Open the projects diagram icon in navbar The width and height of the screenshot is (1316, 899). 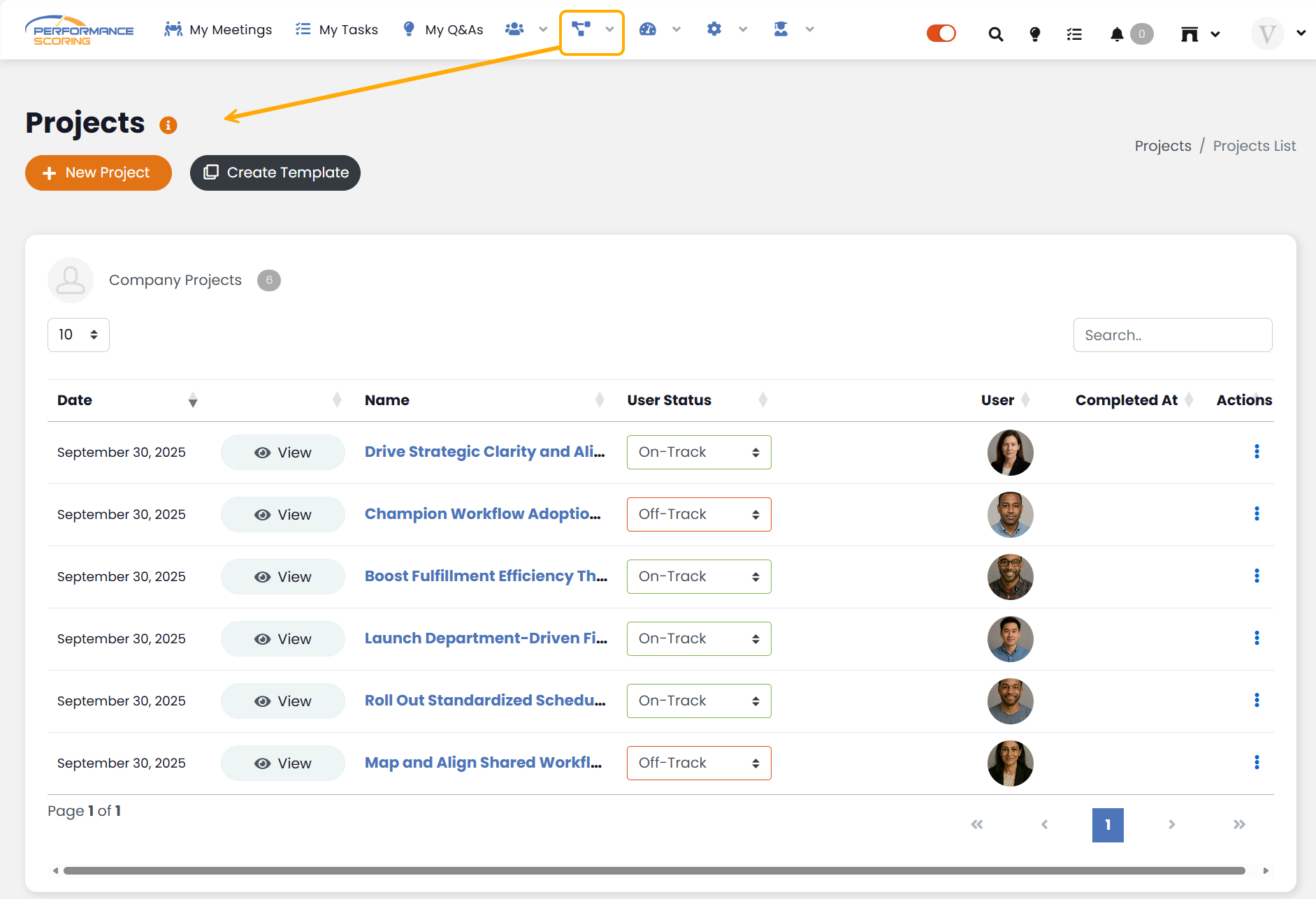tap(581, 29)
